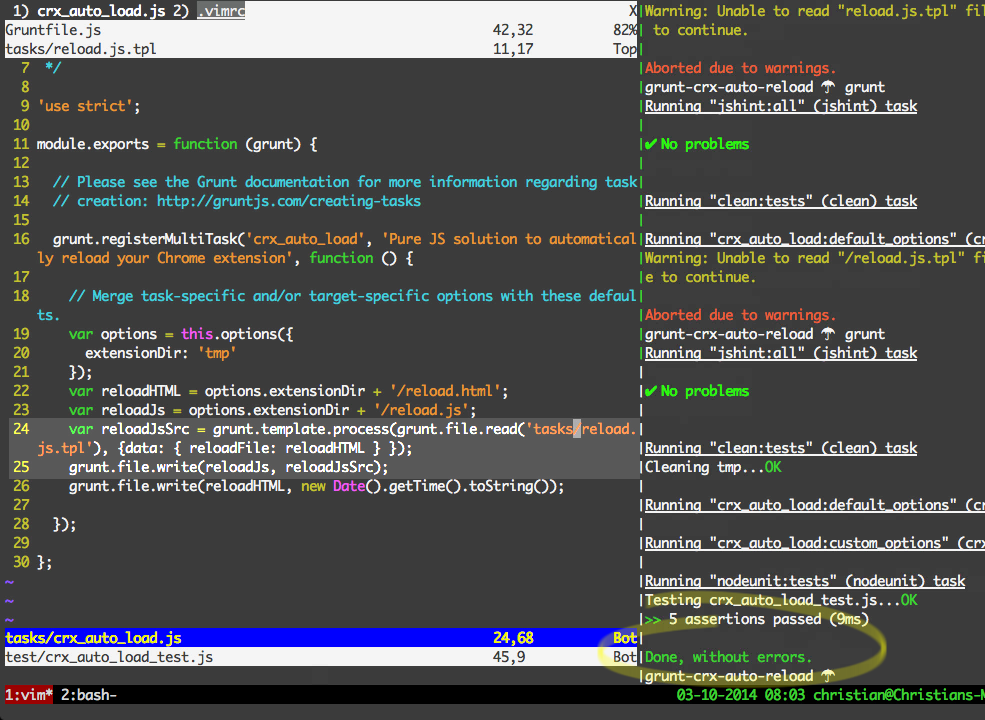
Task: Click line number 30 in the gutter
Action: click(21, 562)
